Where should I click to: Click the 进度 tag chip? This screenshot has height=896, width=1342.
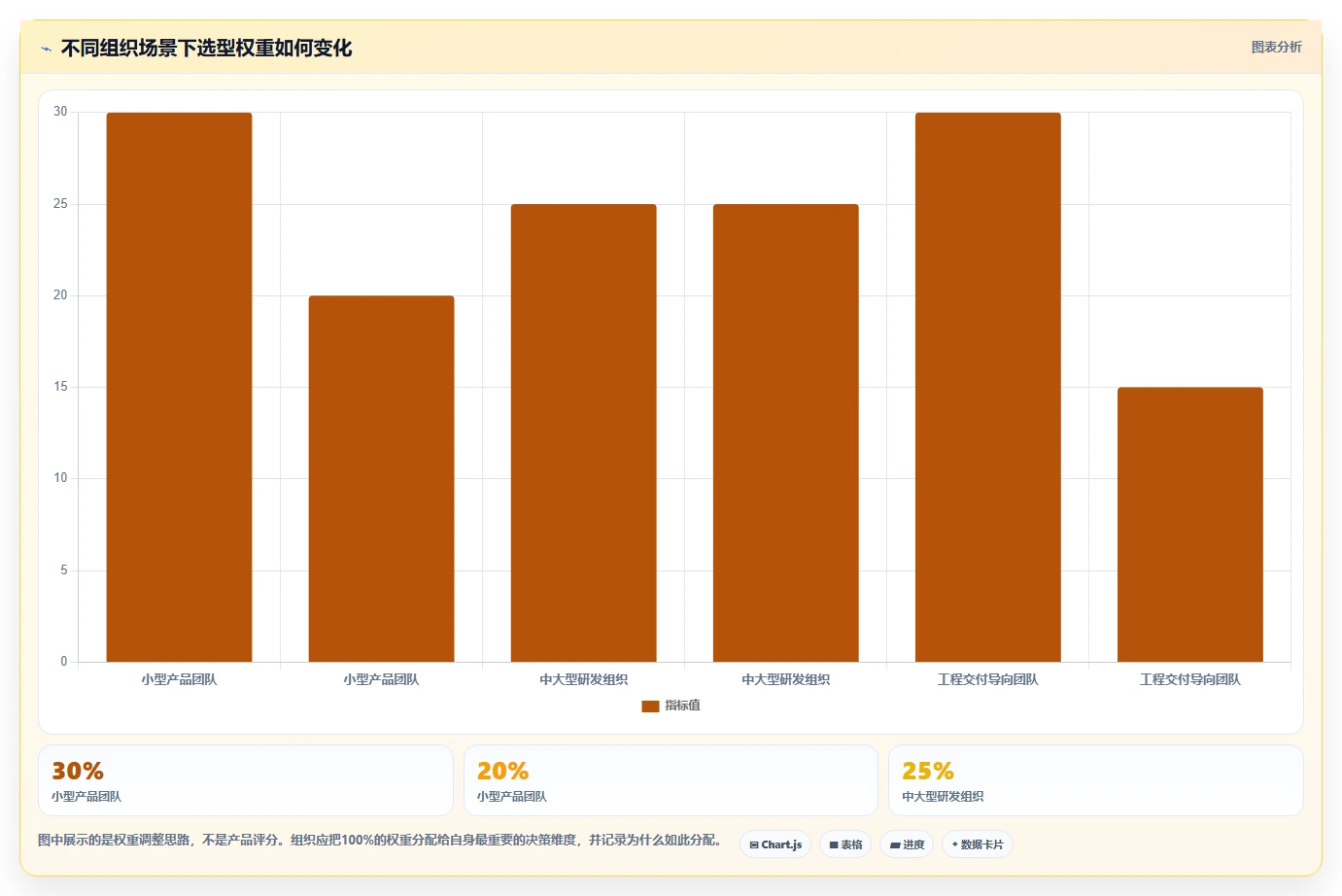point(907,844)
